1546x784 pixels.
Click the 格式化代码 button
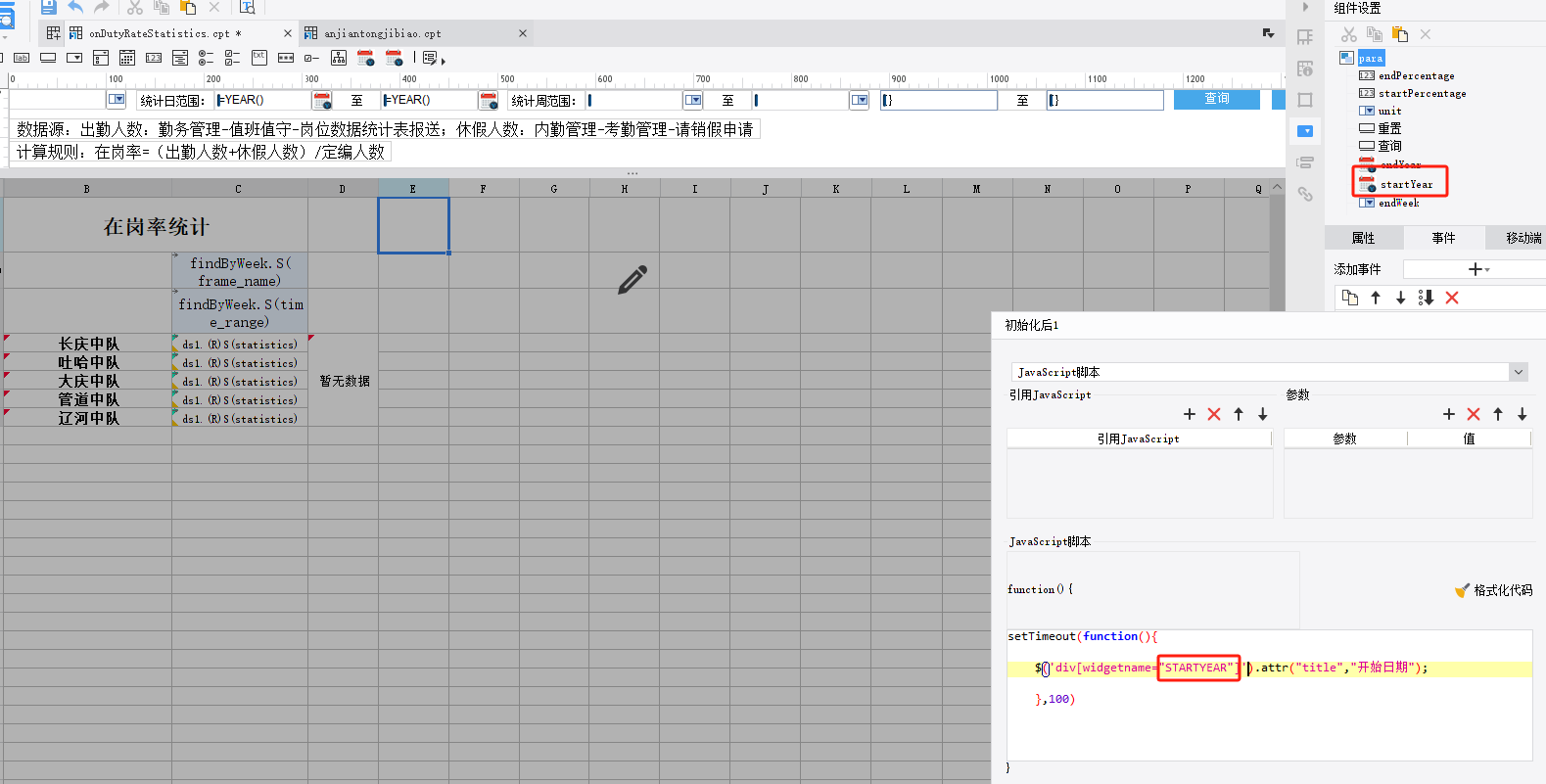pos(1493,590)
